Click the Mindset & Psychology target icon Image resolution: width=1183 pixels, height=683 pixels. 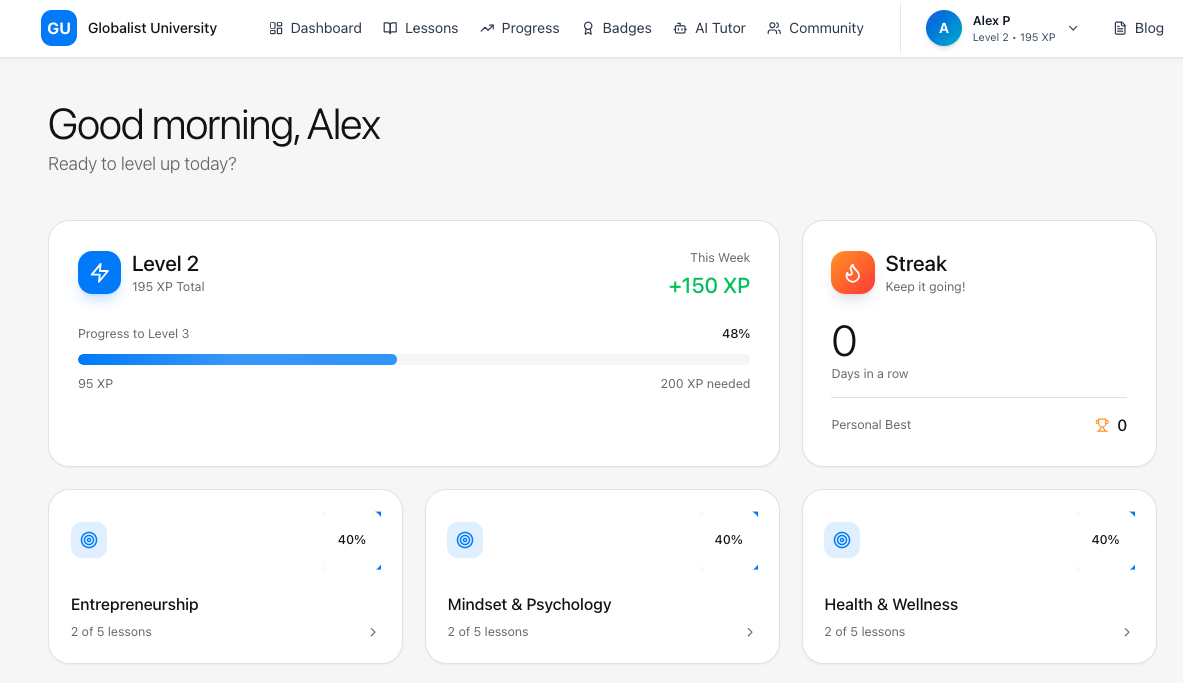coord(465,540)
